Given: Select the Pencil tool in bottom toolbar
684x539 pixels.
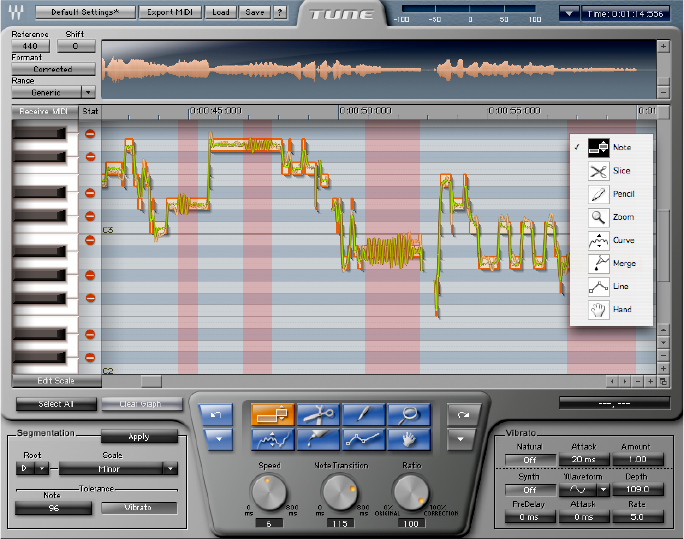Looking at the screenshot, I should [x=364, y=414].
